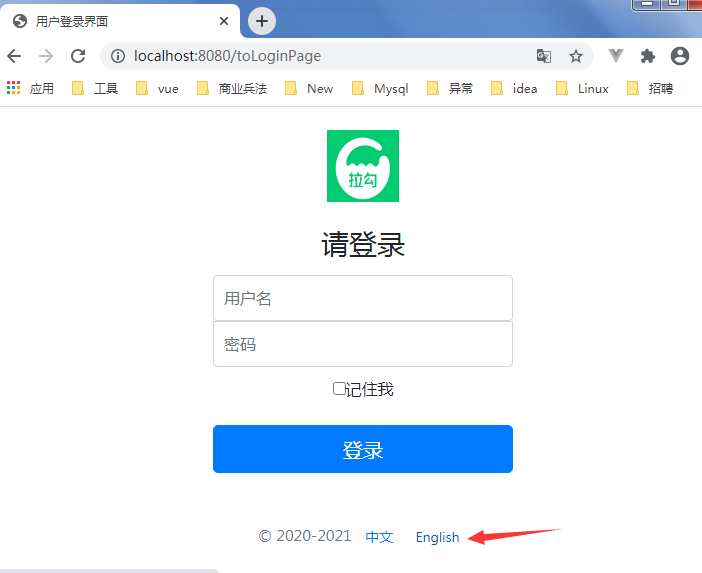Open the 招聘 bookmark folder
Viewport: 702px width, 573px height.
coord(650,88)
